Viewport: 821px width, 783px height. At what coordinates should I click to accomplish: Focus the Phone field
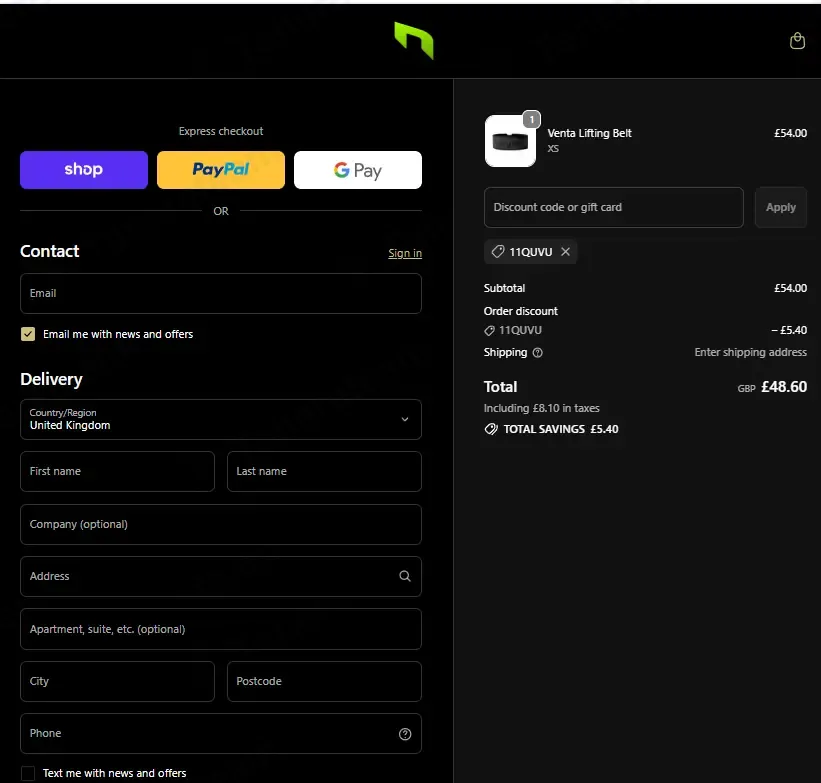coord(221,734)
